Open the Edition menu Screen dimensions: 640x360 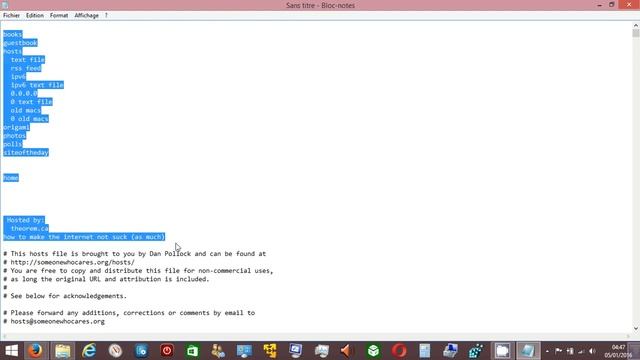coord(35,16)
